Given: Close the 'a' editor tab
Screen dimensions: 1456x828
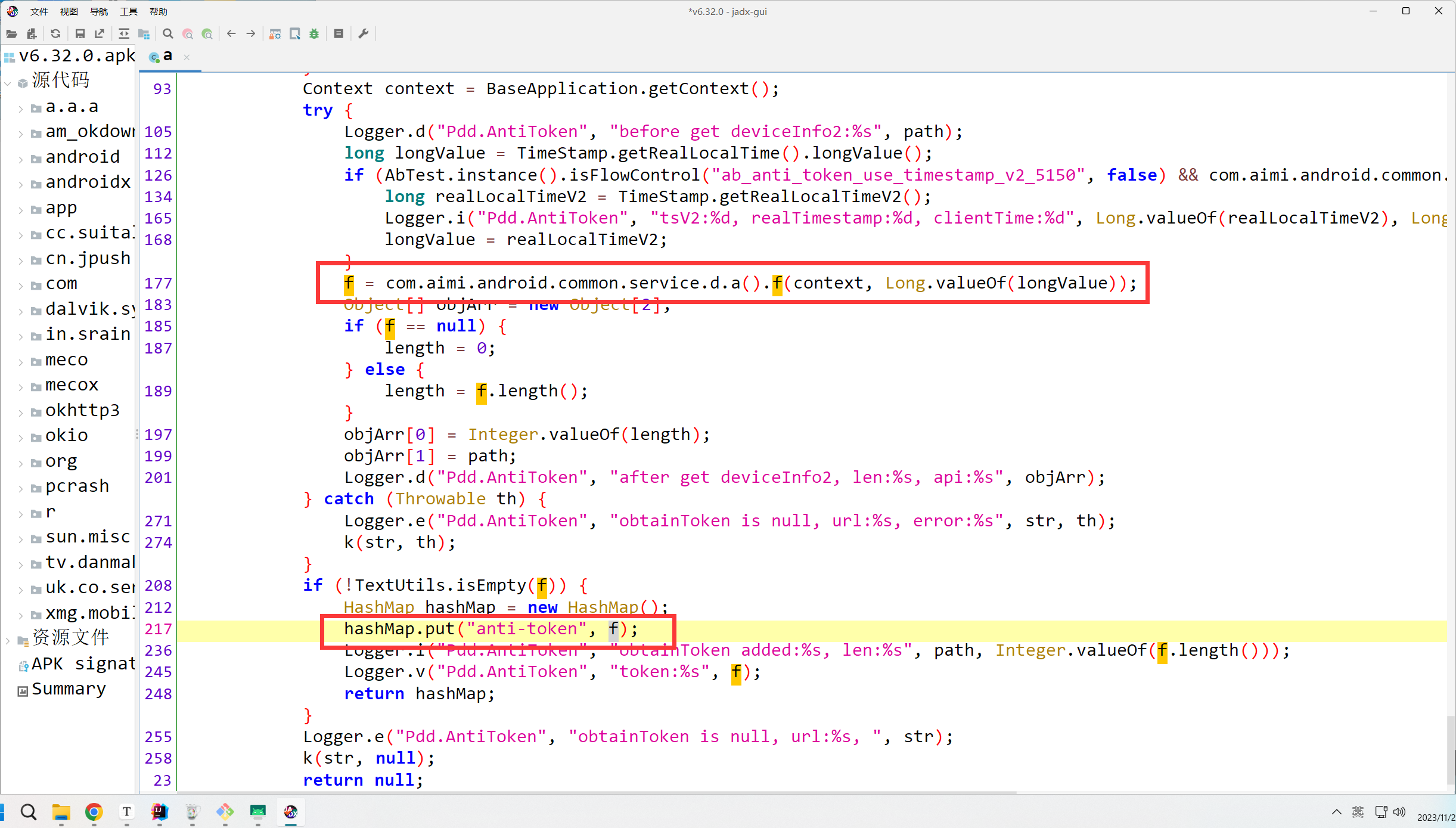Looking at the screenshot, I should coord(187,57).
